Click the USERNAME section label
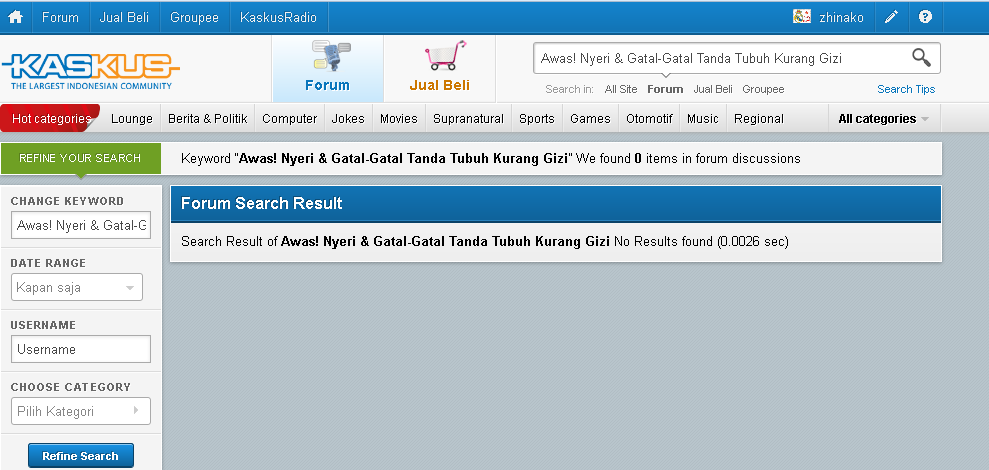This screenshot has width=989, height=470. coord(43,325)
